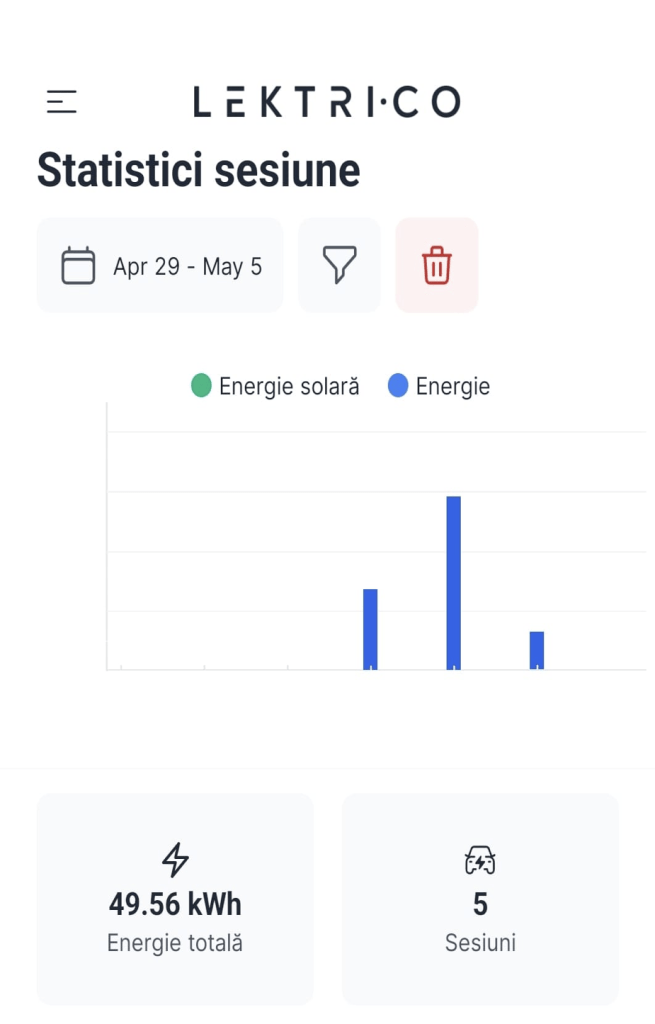Click the blue Energie legend dot
The width and height of the screenshot is (655, 1024).
pyautogui.click(x=398, y=386)
